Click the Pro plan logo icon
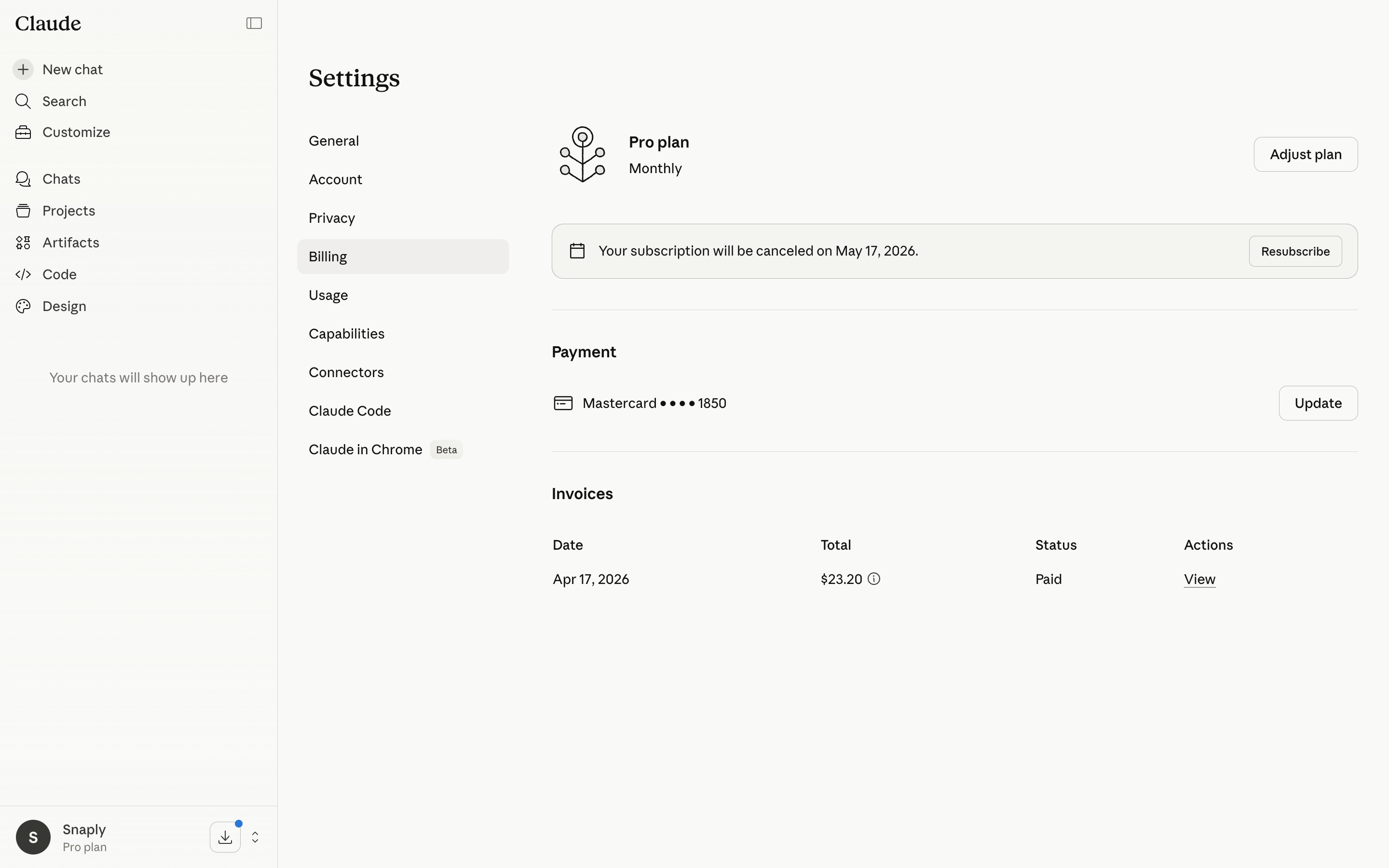 tap(583, 154)
